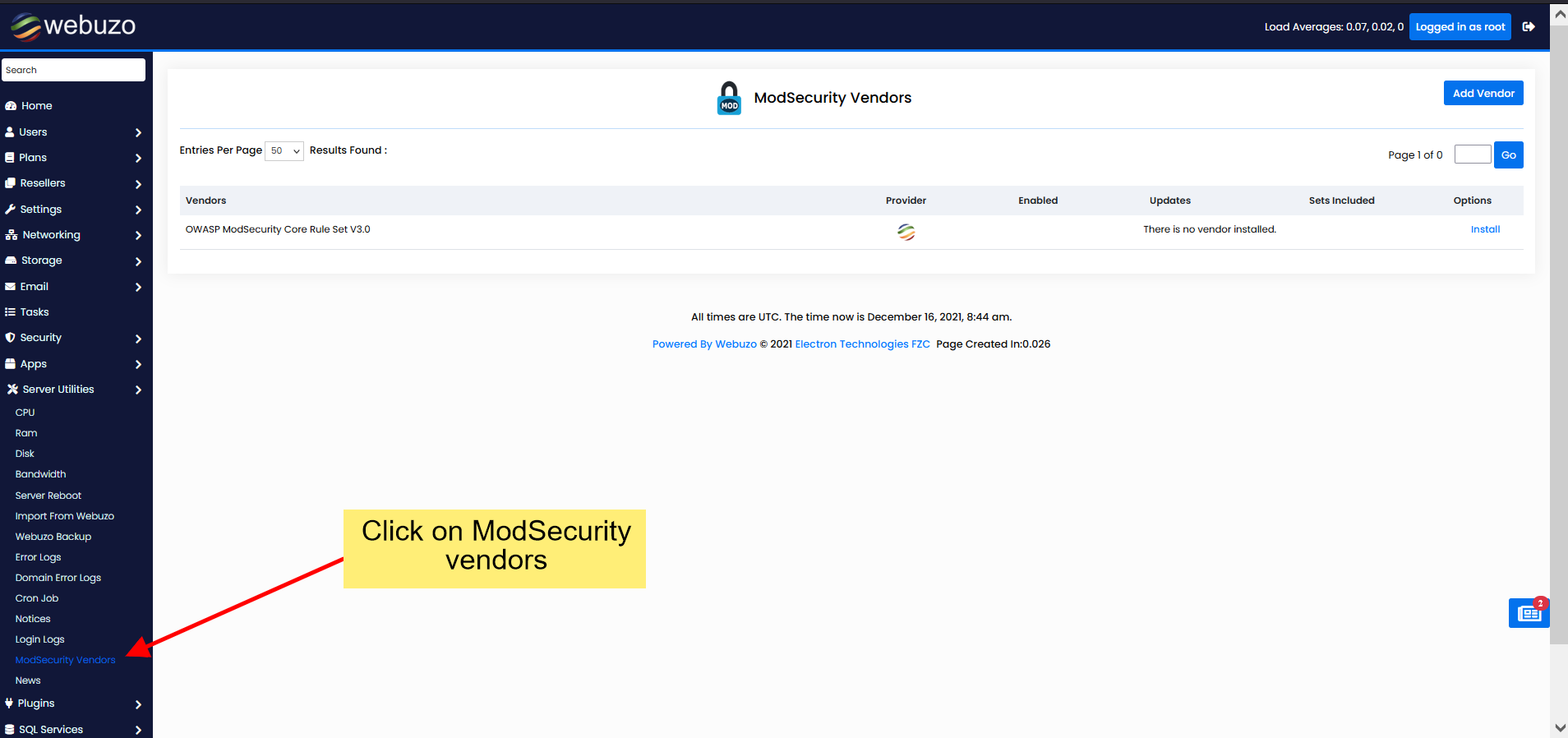
Task: Click the Resellers icon in the sidebar
Action: (11, 183)
